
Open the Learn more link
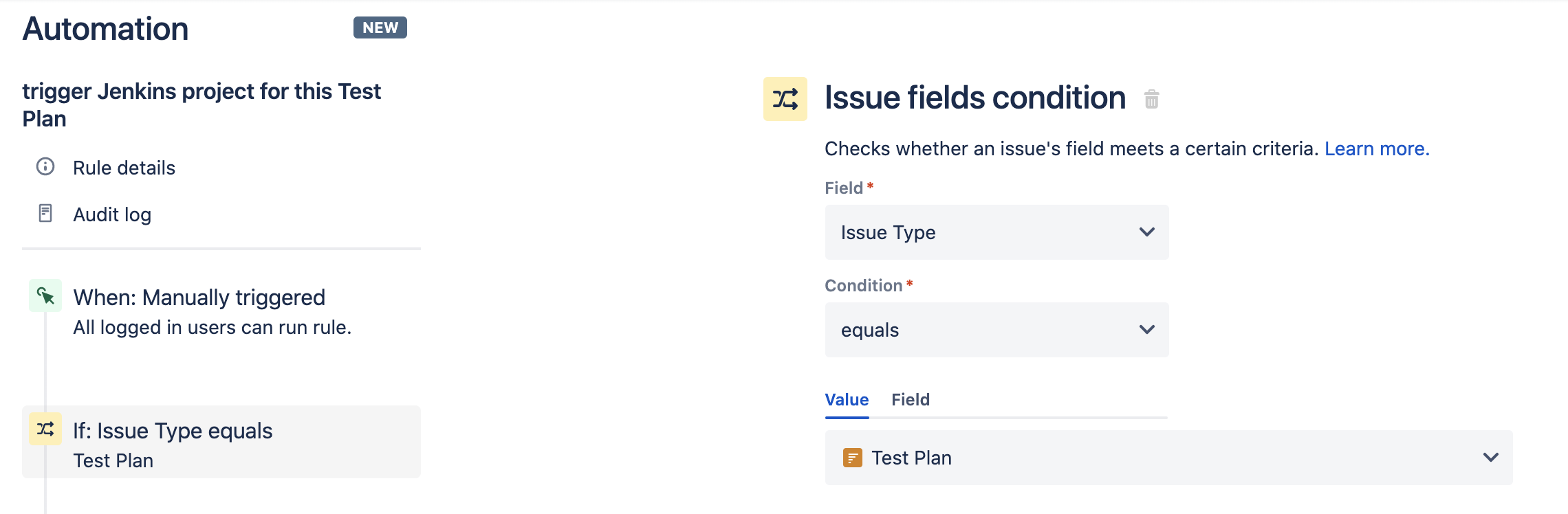coord(1377,148)
